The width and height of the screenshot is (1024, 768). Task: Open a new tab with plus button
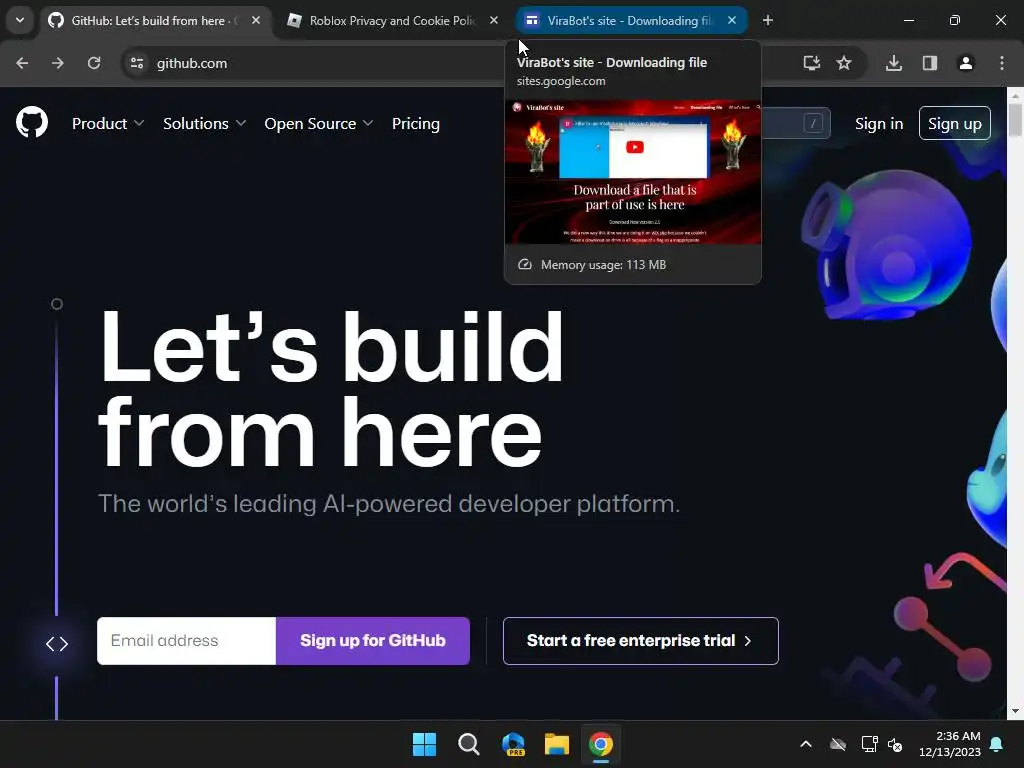tap(768, 20)
